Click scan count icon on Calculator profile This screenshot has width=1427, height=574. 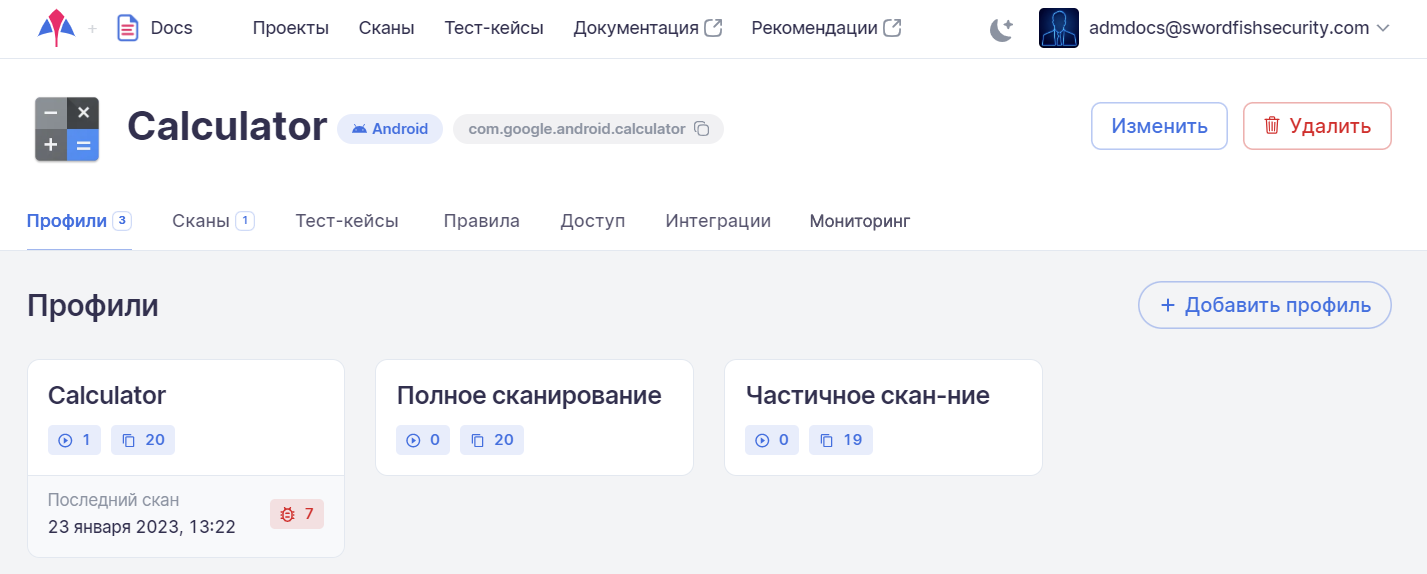tap(66, 440)
